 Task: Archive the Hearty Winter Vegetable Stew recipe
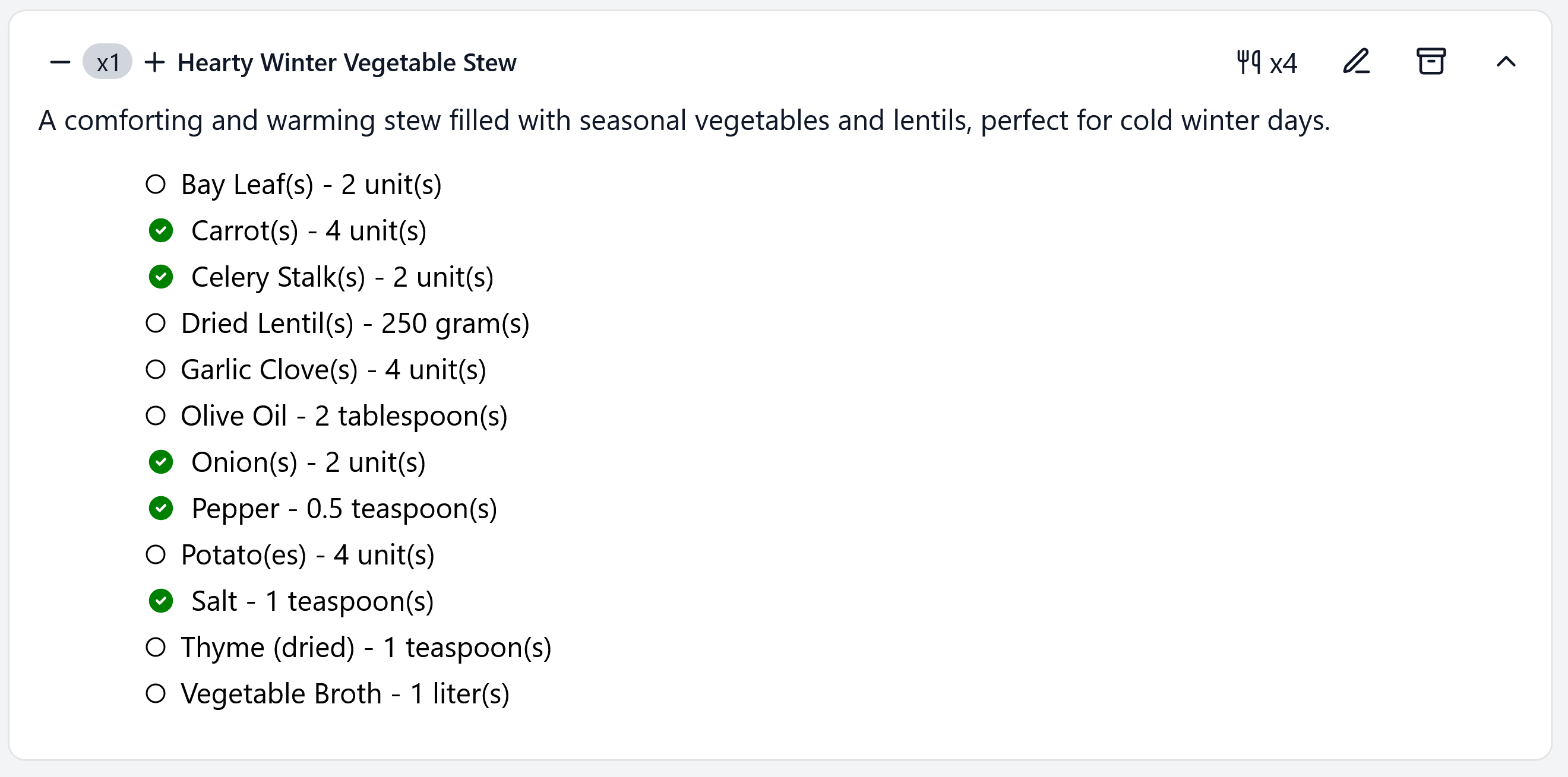pos(1430,62)
